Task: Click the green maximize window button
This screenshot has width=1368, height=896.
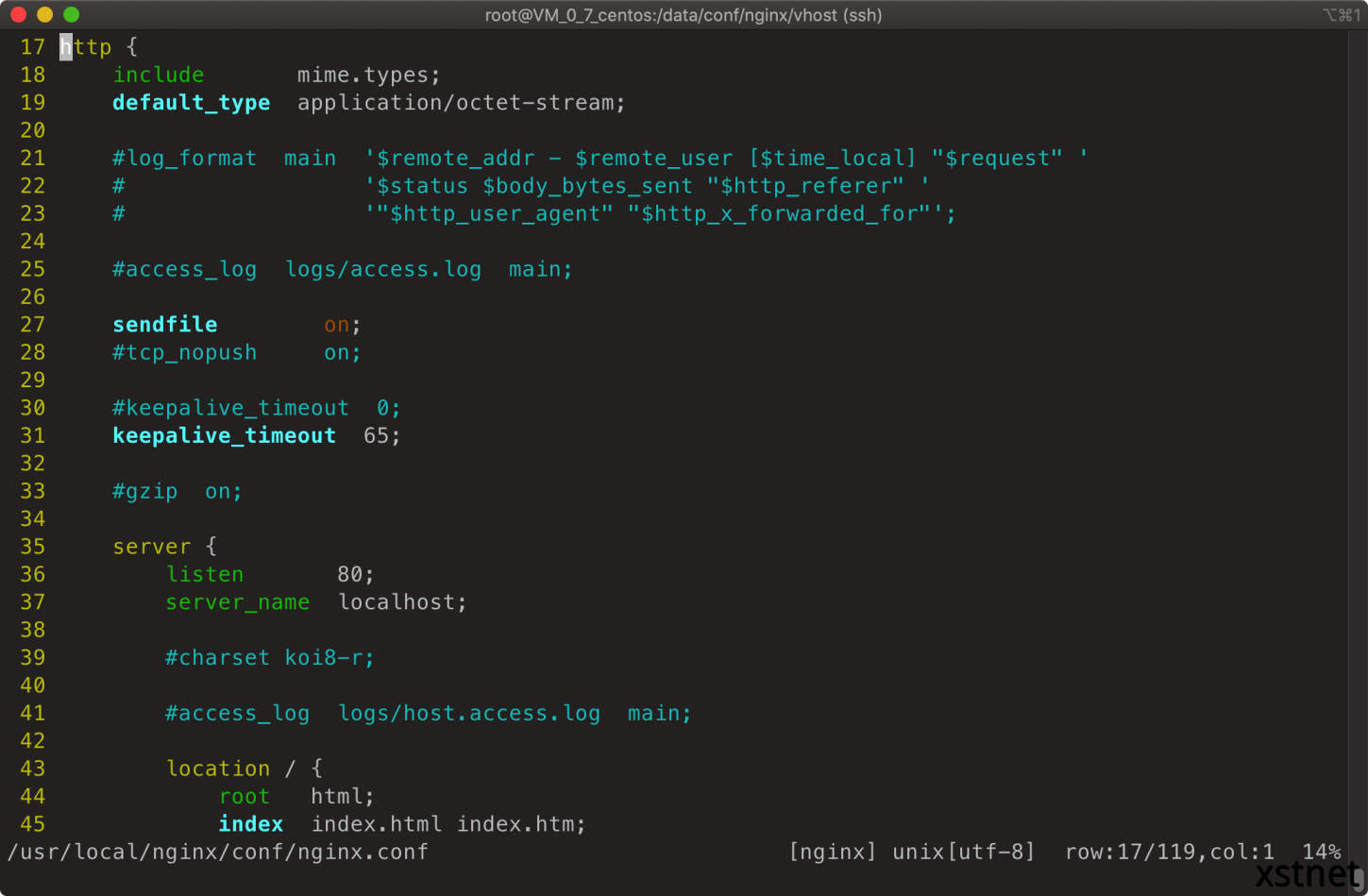Action: tap(71, 15)
